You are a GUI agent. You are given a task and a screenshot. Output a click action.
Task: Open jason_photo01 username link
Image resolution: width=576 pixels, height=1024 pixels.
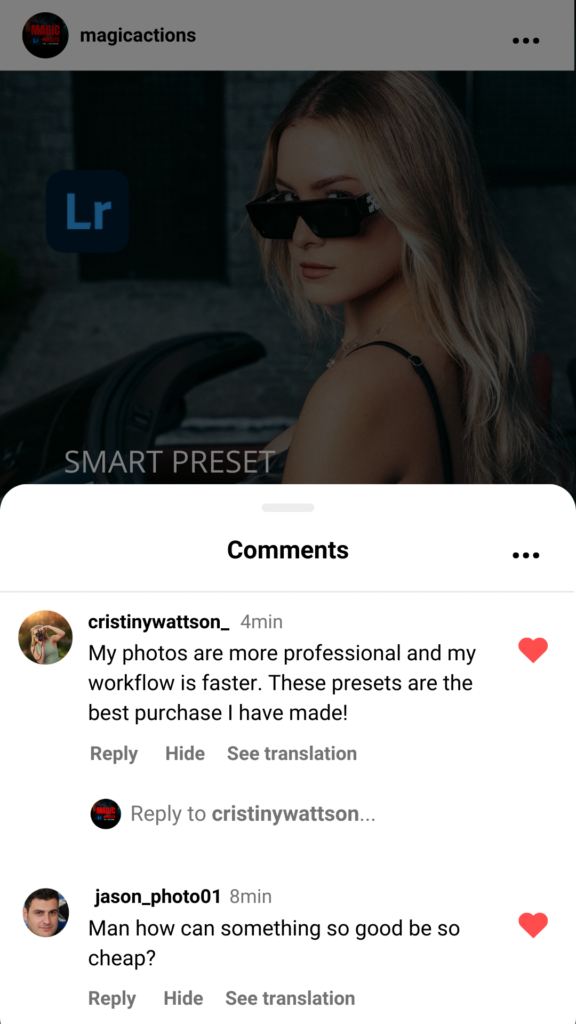(157, 897)
